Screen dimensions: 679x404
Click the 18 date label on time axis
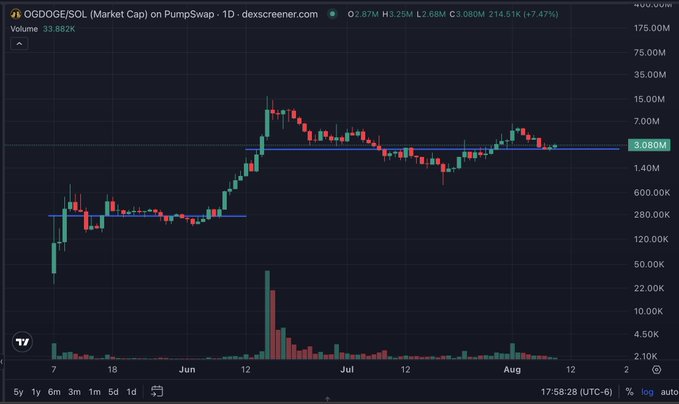pyautogui.click(x=112, y=370)
